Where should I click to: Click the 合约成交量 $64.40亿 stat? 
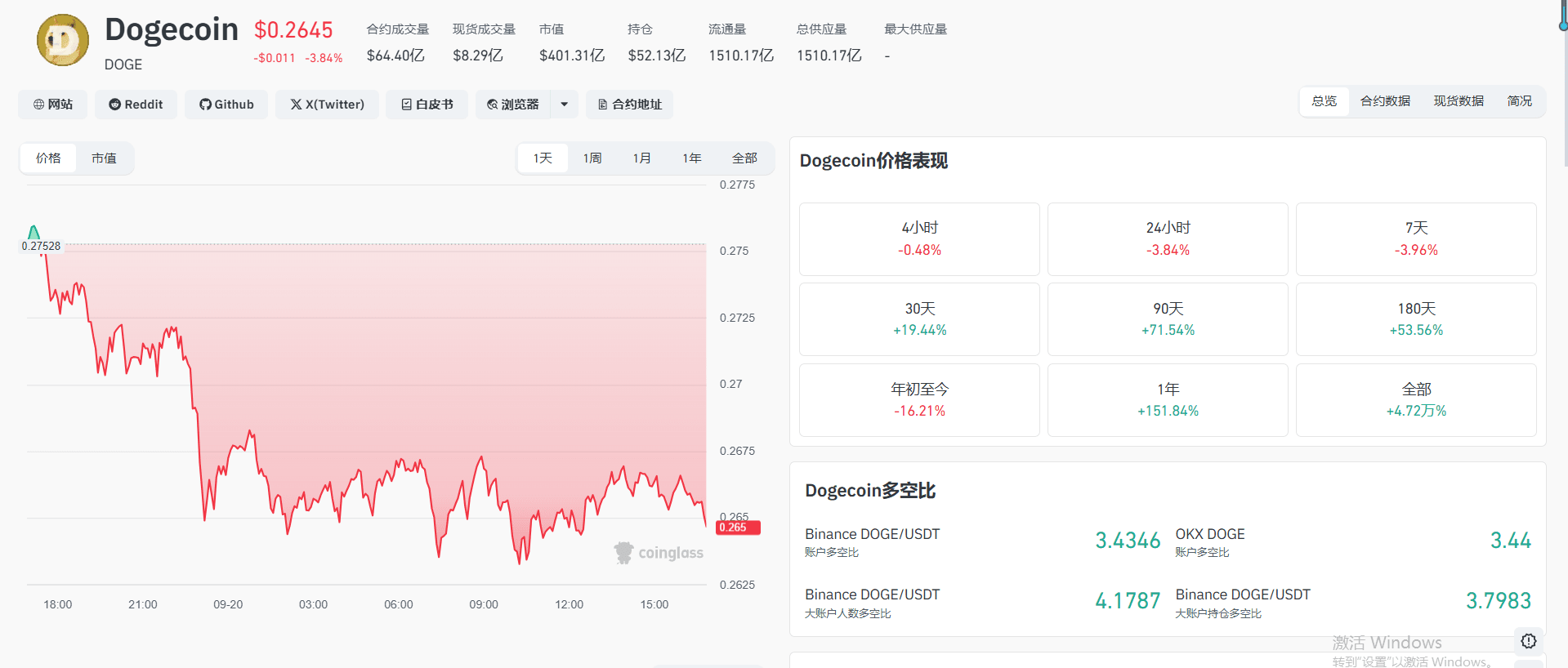[x=397, y=42]
